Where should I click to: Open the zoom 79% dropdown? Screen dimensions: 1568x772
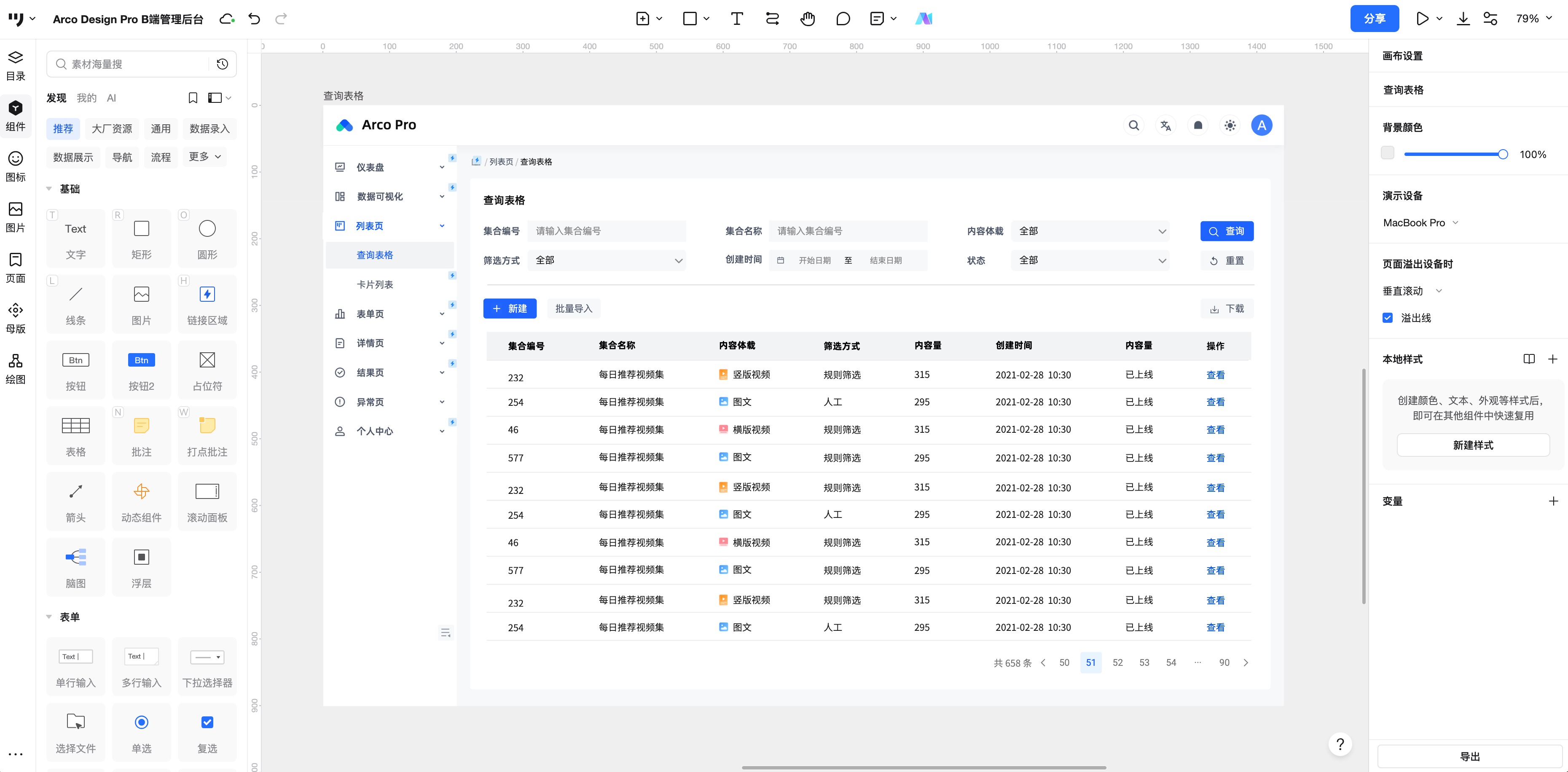(x=1534, y=19)
